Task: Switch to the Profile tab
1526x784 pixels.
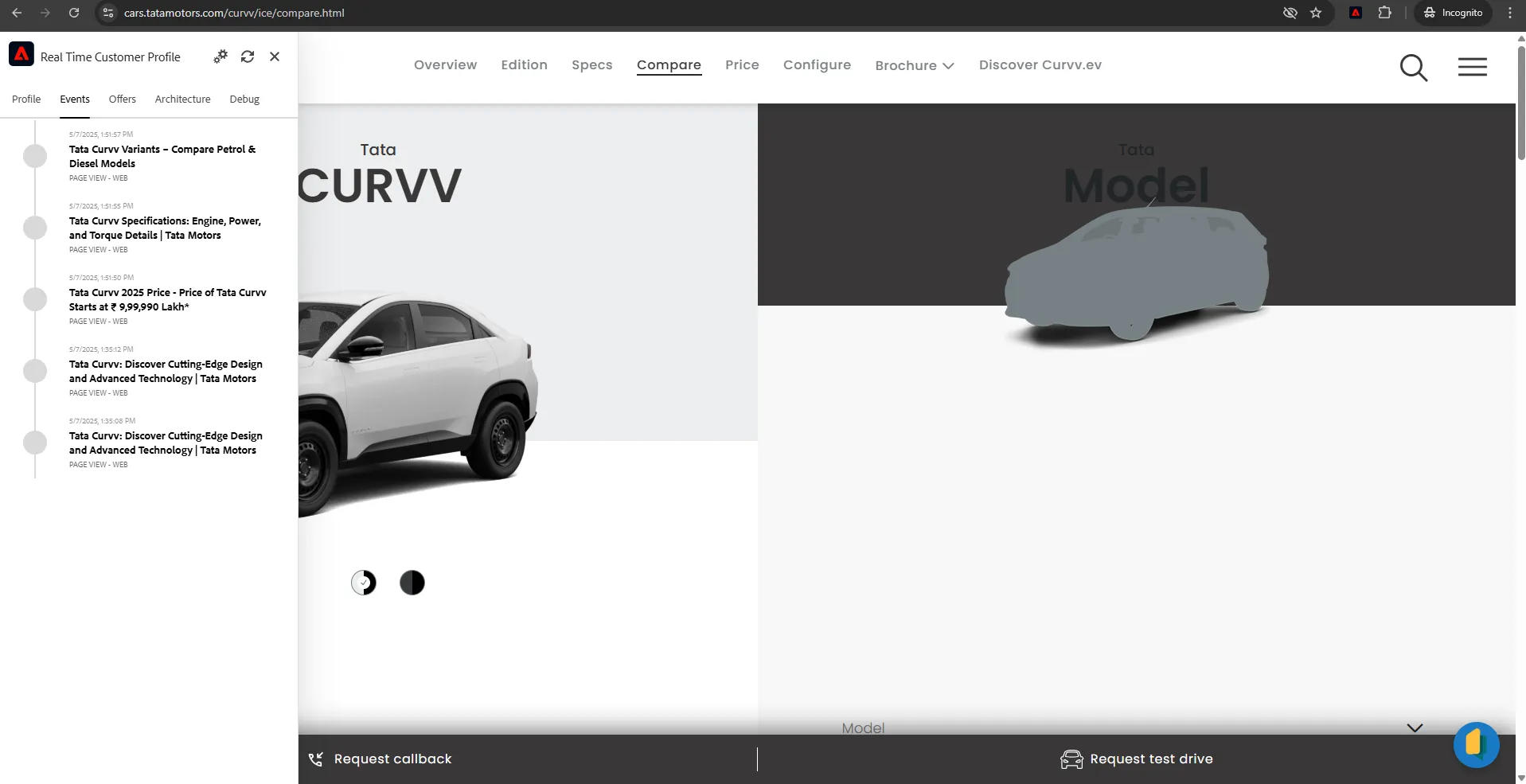Action: pos(26,99)
